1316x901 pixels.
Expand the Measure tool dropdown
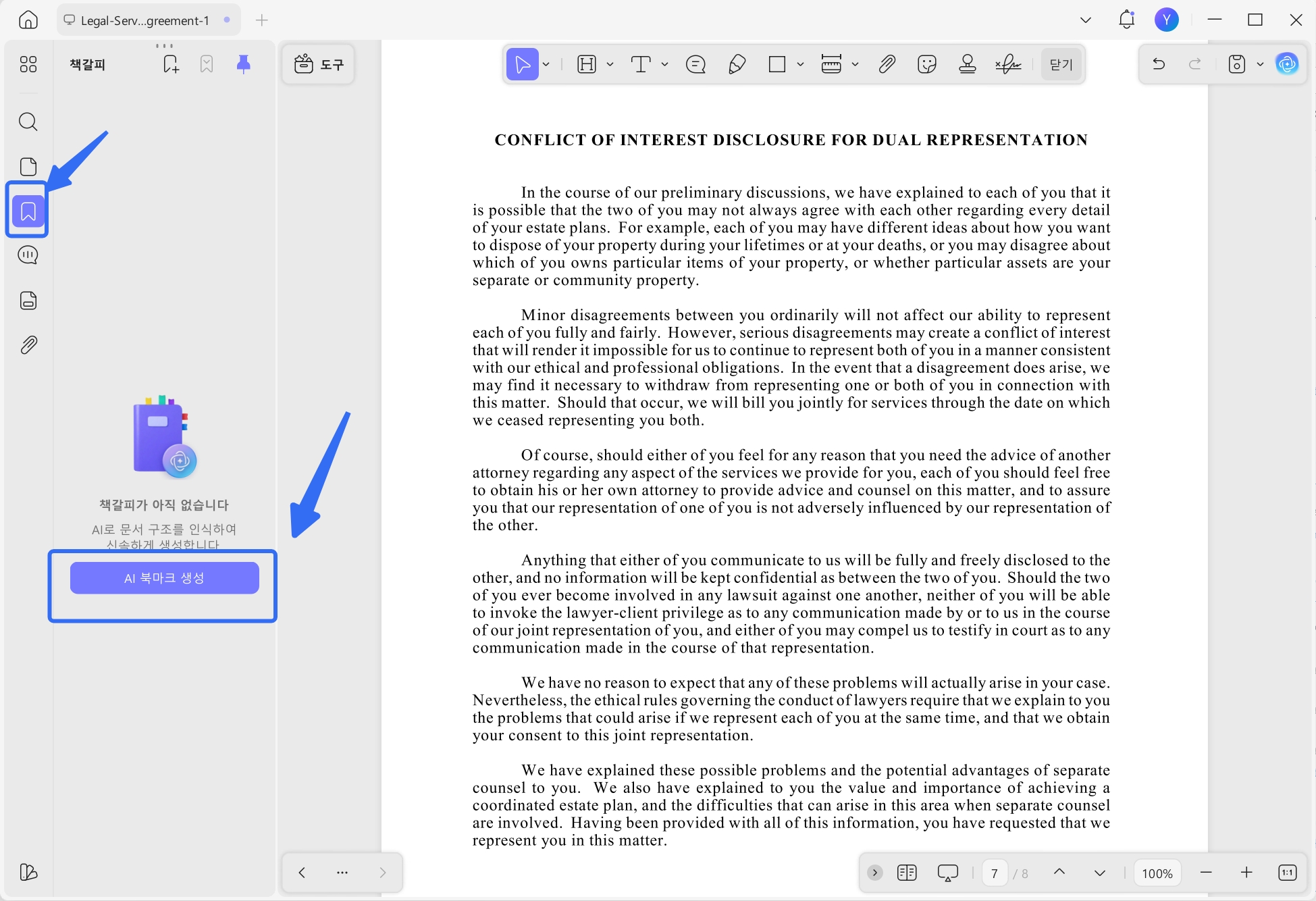[856, 64]
